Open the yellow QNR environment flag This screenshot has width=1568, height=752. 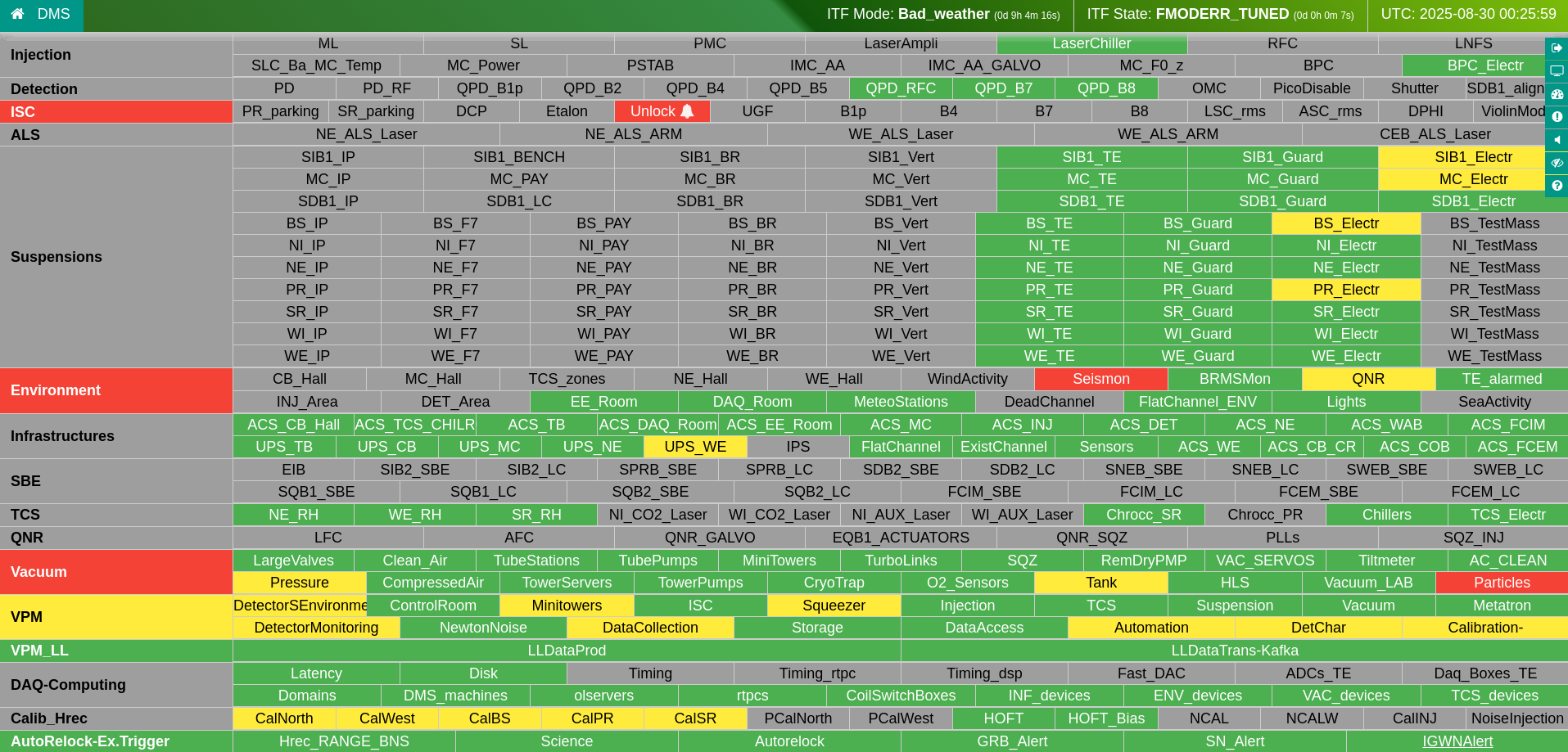tap(1368, 379)
